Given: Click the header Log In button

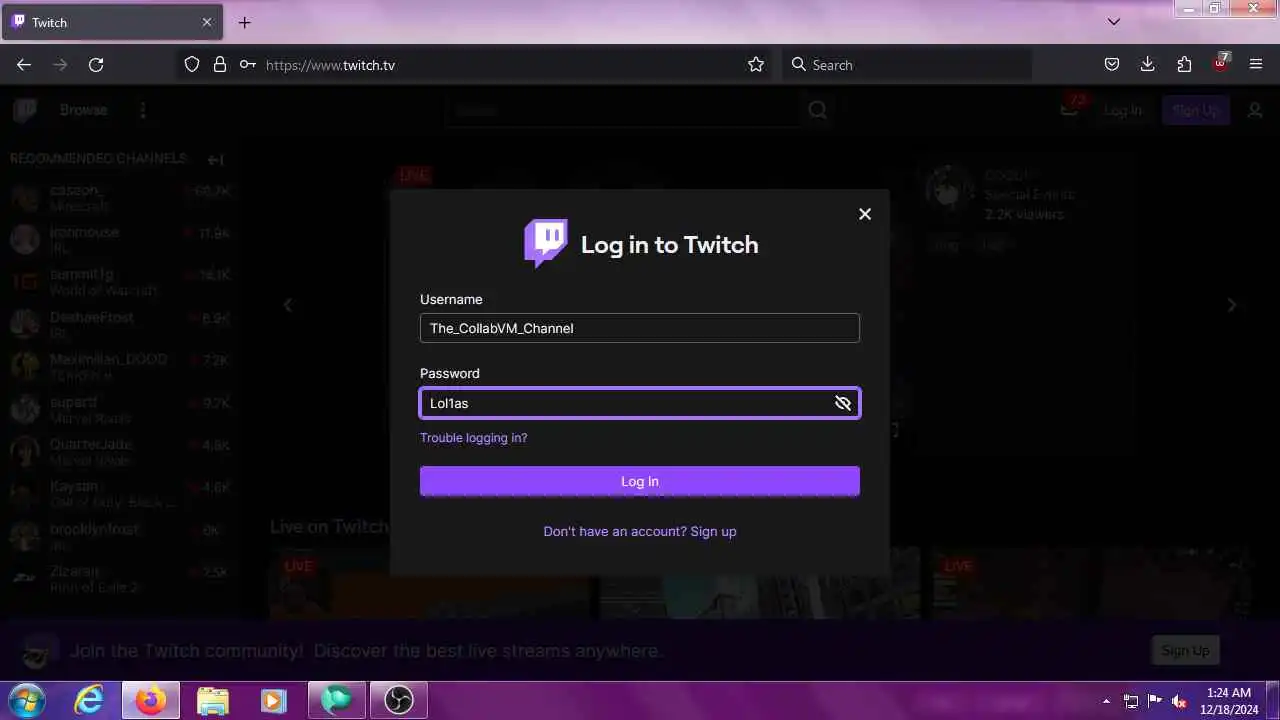Looking at the screenshot, I should [1122, 110].
